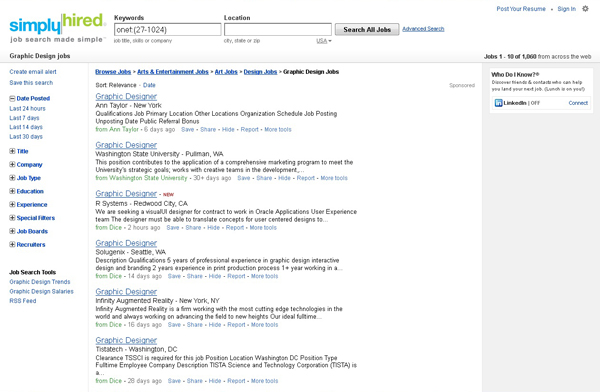Save the Ann Taylor job

point(188,129)
